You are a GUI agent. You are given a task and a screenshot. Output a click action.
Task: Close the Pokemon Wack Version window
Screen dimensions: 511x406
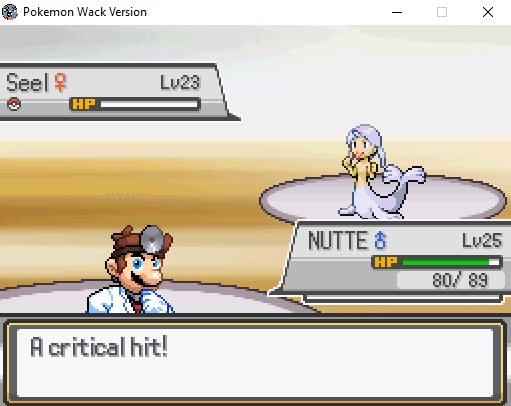[488, 12]
